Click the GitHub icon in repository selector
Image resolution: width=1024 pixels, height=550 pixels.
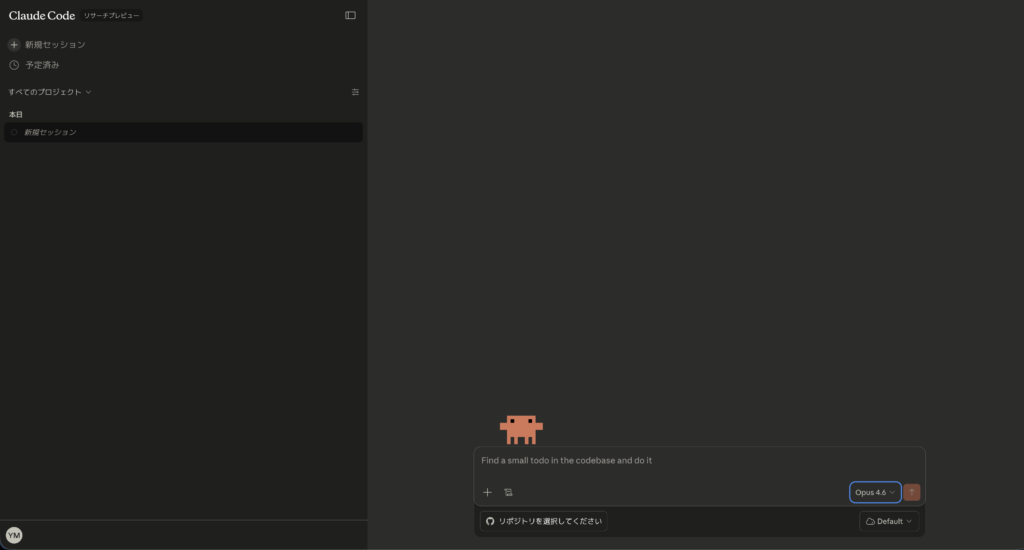pos(490,521)
